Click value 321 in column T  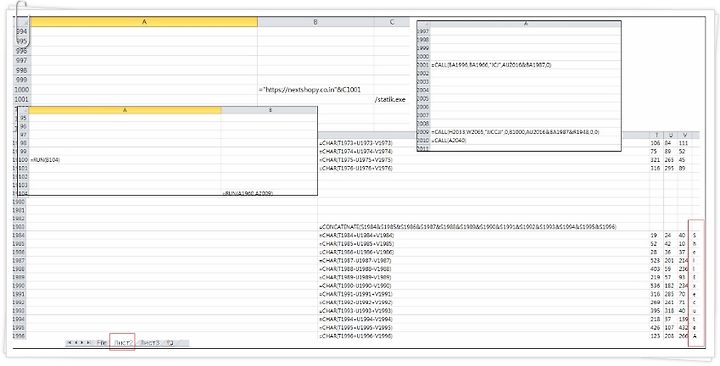pos(656,160)
